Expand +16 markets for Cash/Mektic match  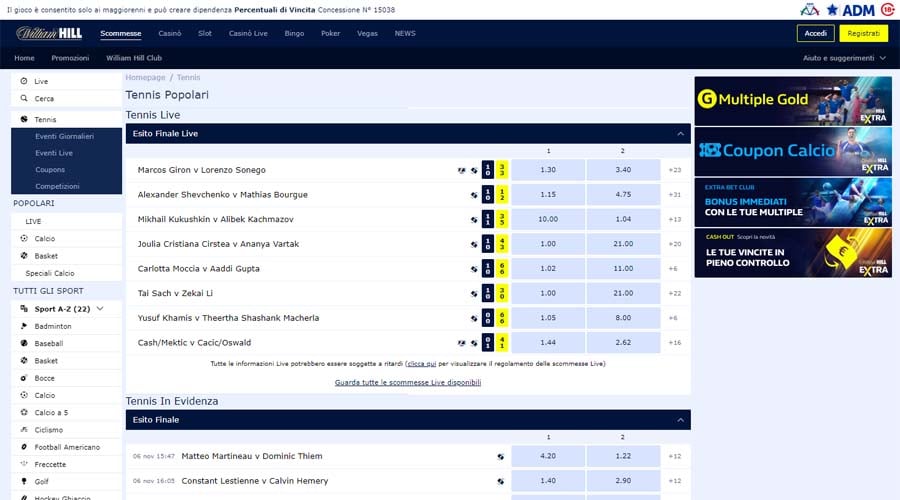[674, 343]
